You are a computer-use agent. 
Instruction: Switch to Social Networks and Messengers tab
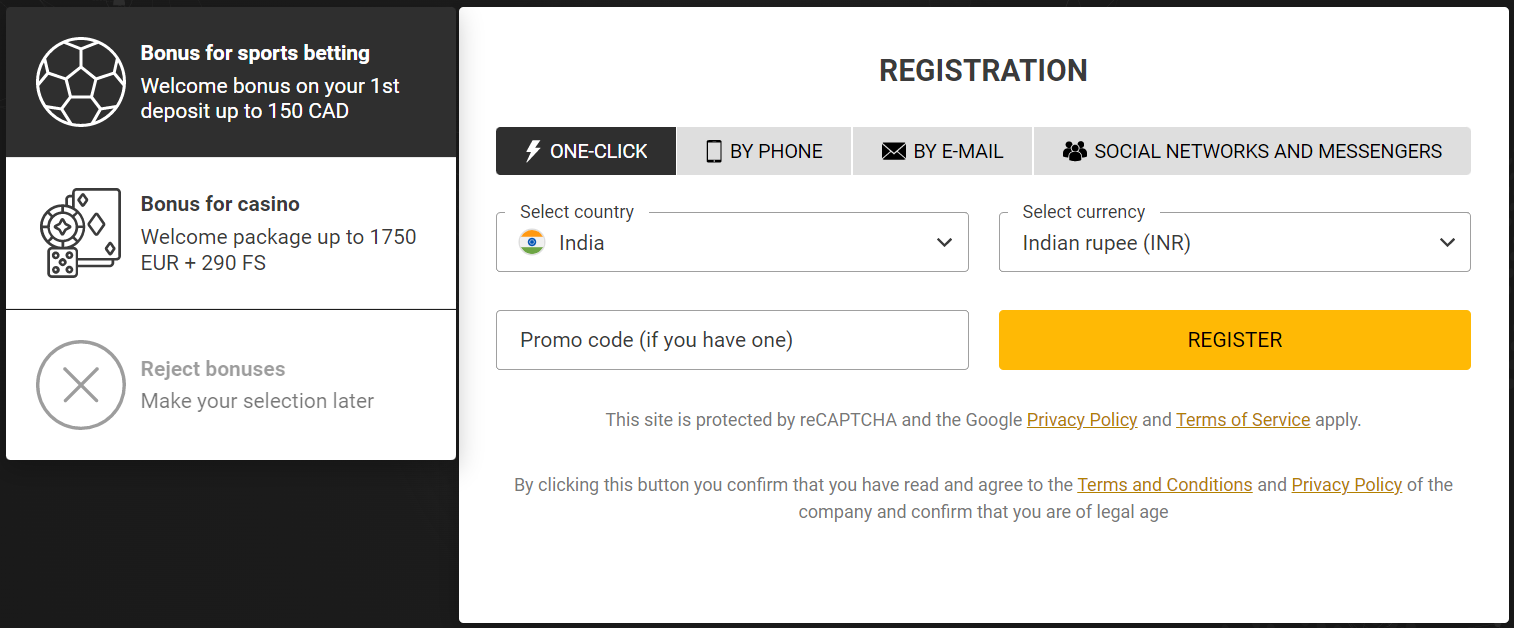tap(1252, 151)
